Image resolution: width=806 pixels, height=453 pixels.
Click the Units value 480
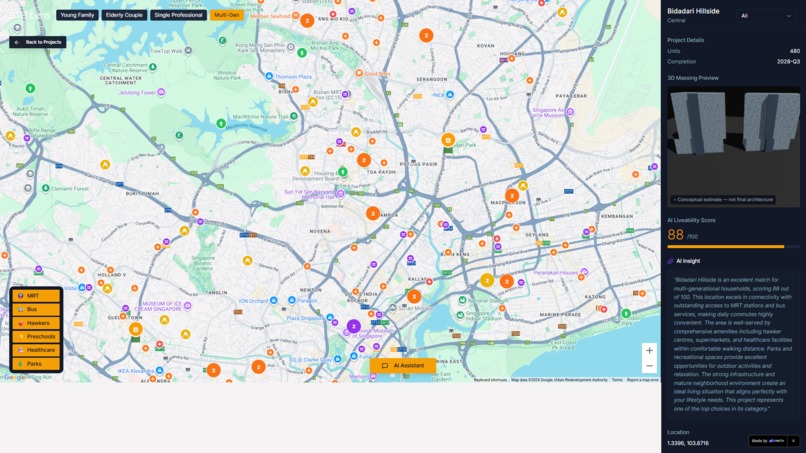coord(795,51)
